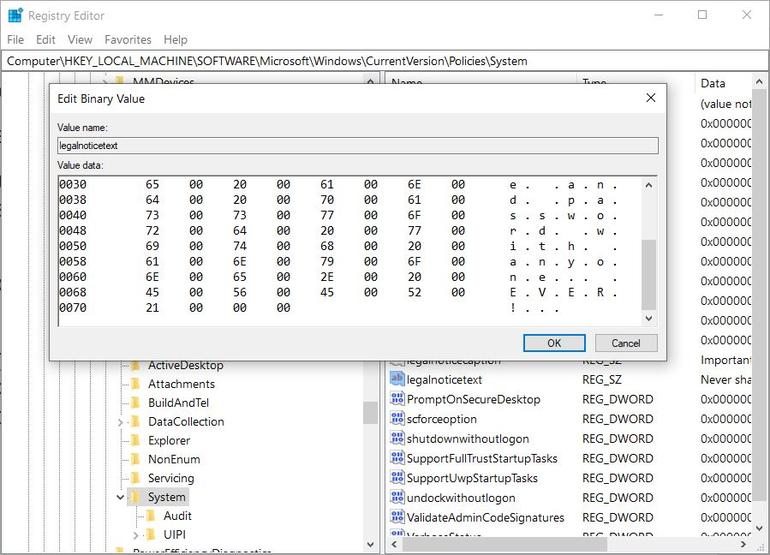Select the Servicing key
The height and width of the screenshot is (555, 770).
point(171,478)
